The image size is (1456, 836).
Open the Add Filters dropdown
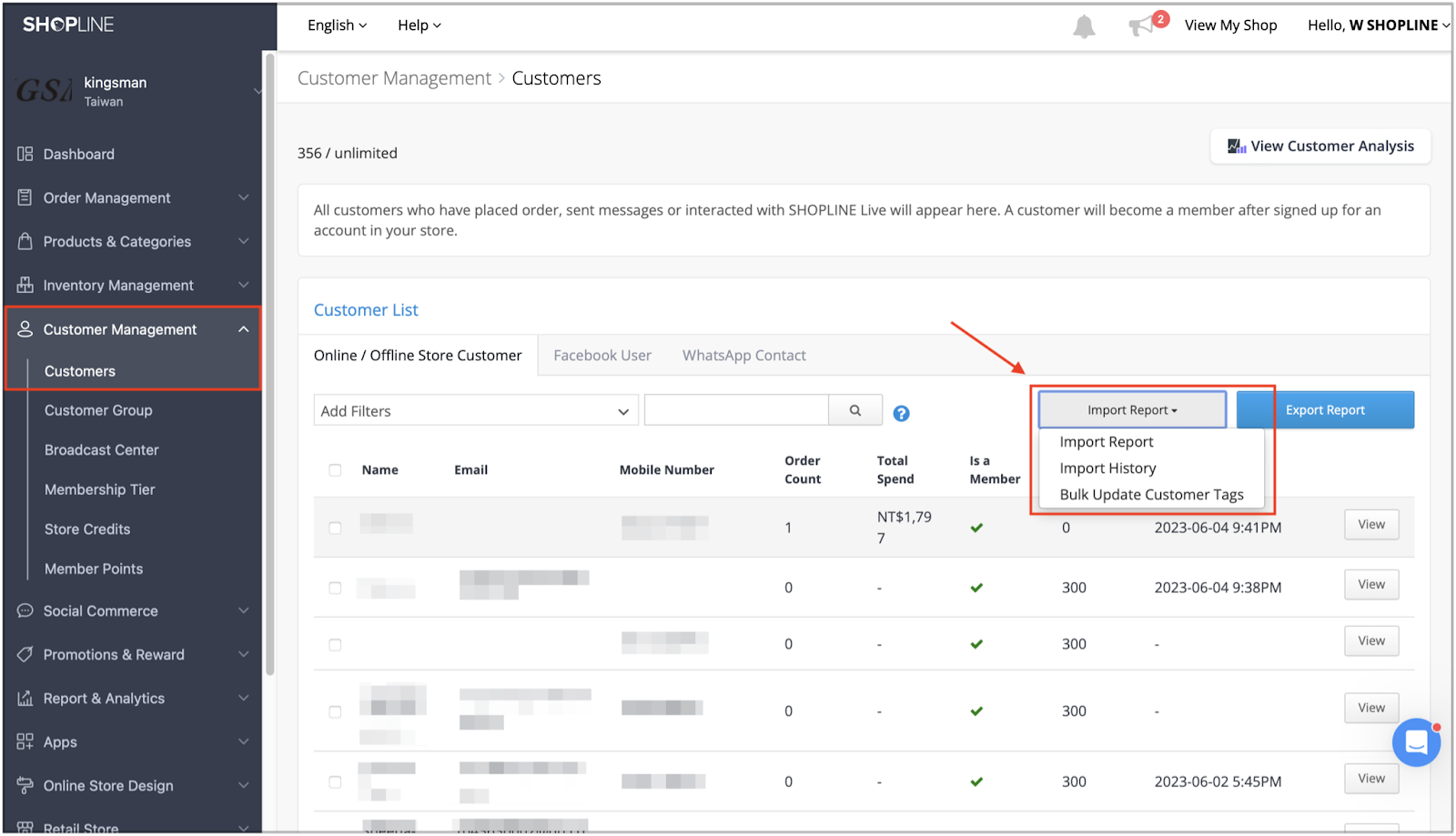coord(476,410)
